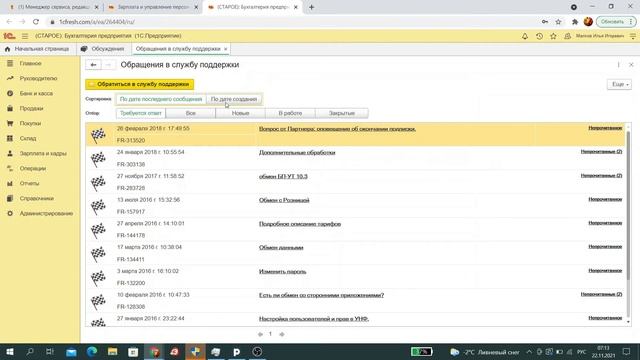Open the Еще dropdown menu
The width and height of the screenshot is (640, 360).
click(x=619, y=84)
